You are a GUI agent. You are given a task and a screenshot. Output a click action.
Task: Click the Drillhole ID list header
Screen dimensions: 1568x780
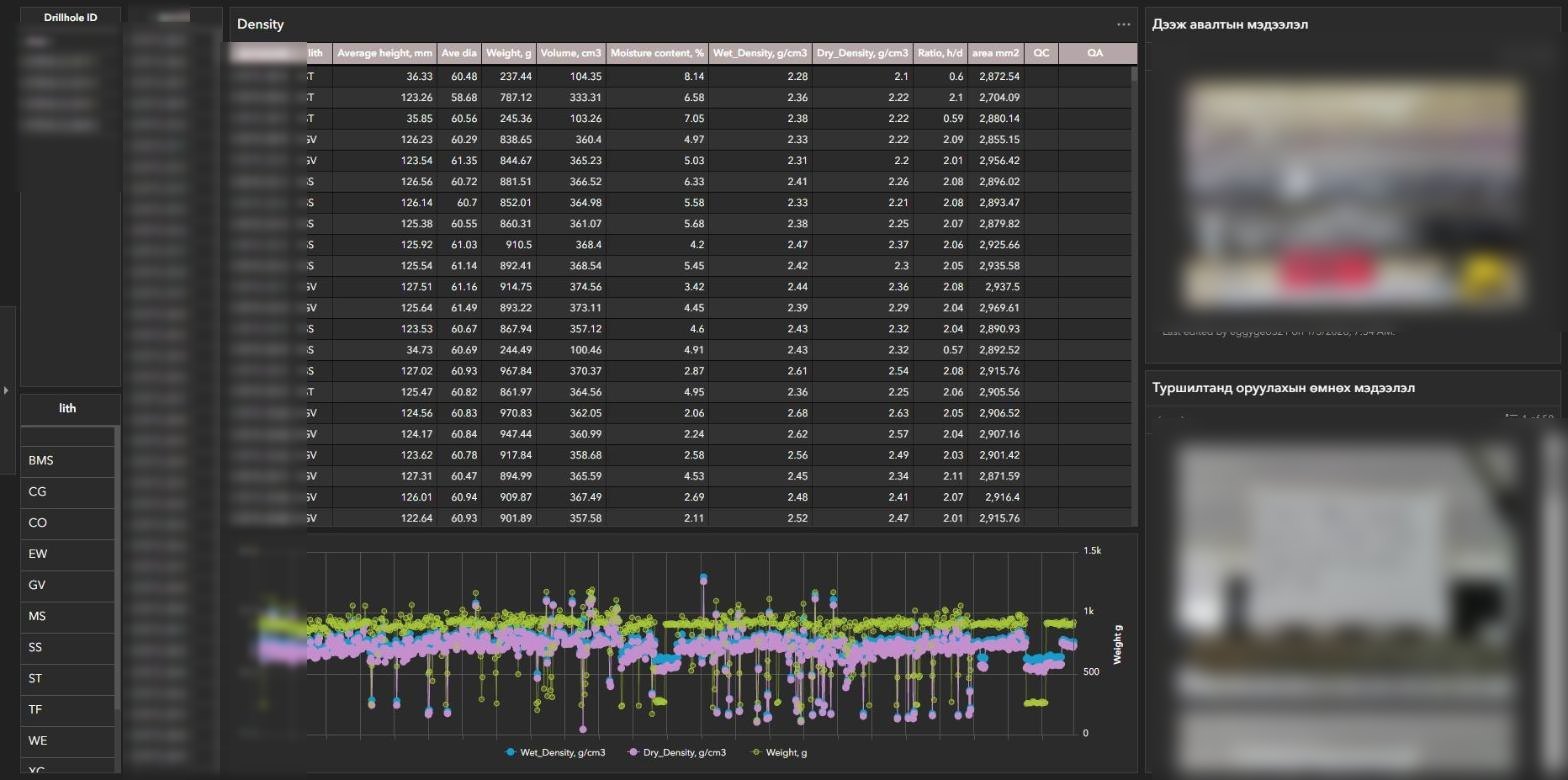click(x=70, y=18)
